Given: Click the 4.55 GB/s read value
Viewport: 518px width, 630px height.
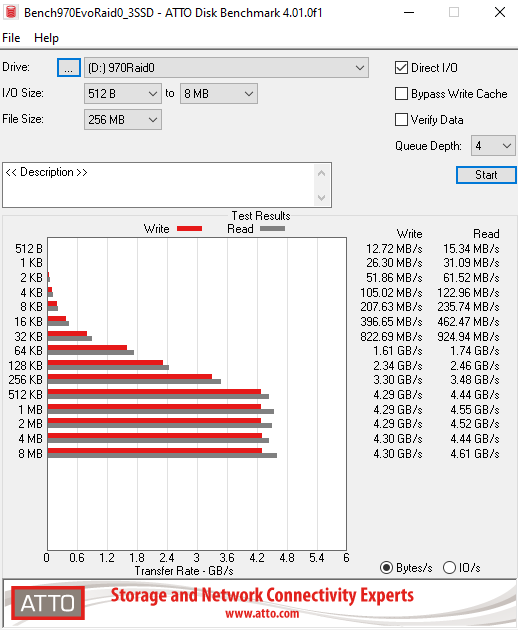Looking at the screenshot, I should (475, 409).
